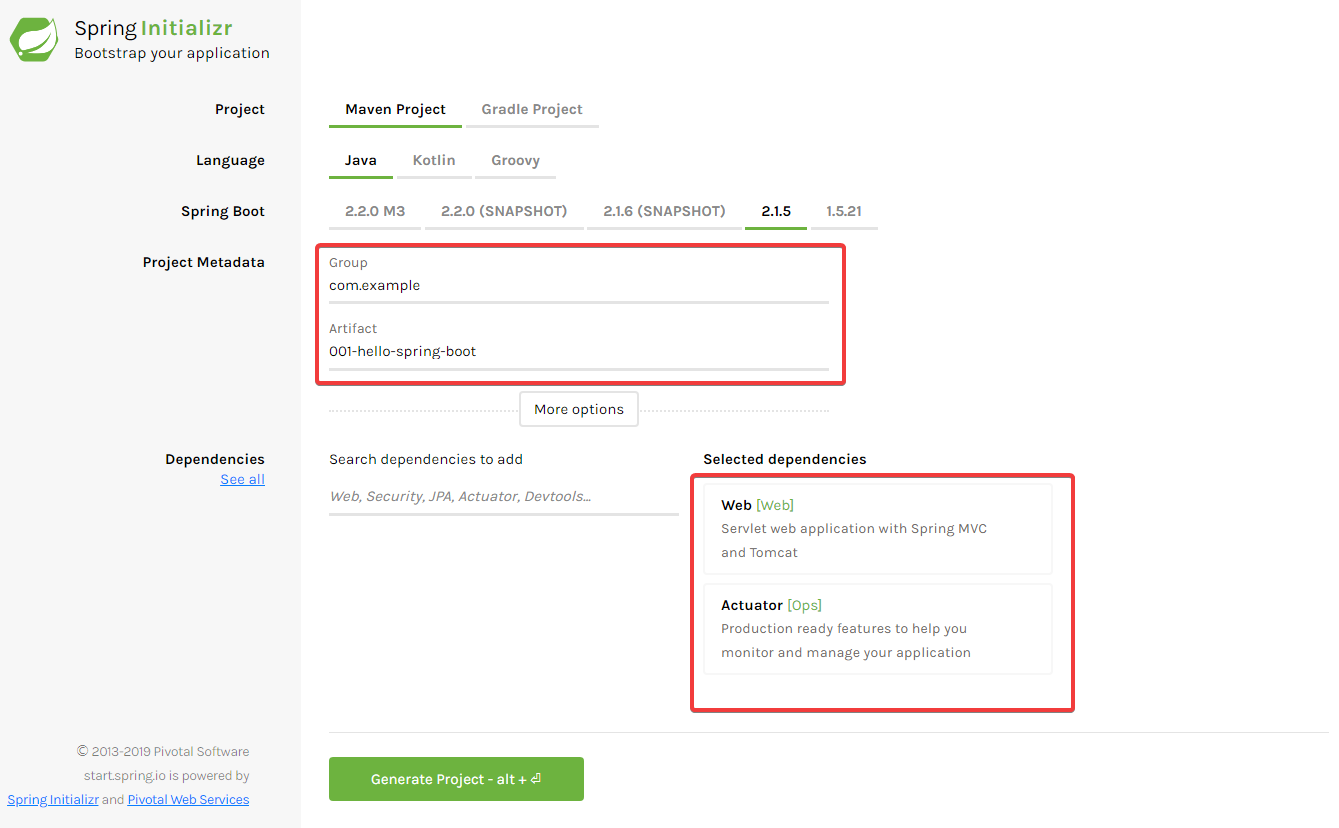The width and height of the screenshot is (1339, 828).
Task: Click the Selected dependencies heading
Action: 785,460
